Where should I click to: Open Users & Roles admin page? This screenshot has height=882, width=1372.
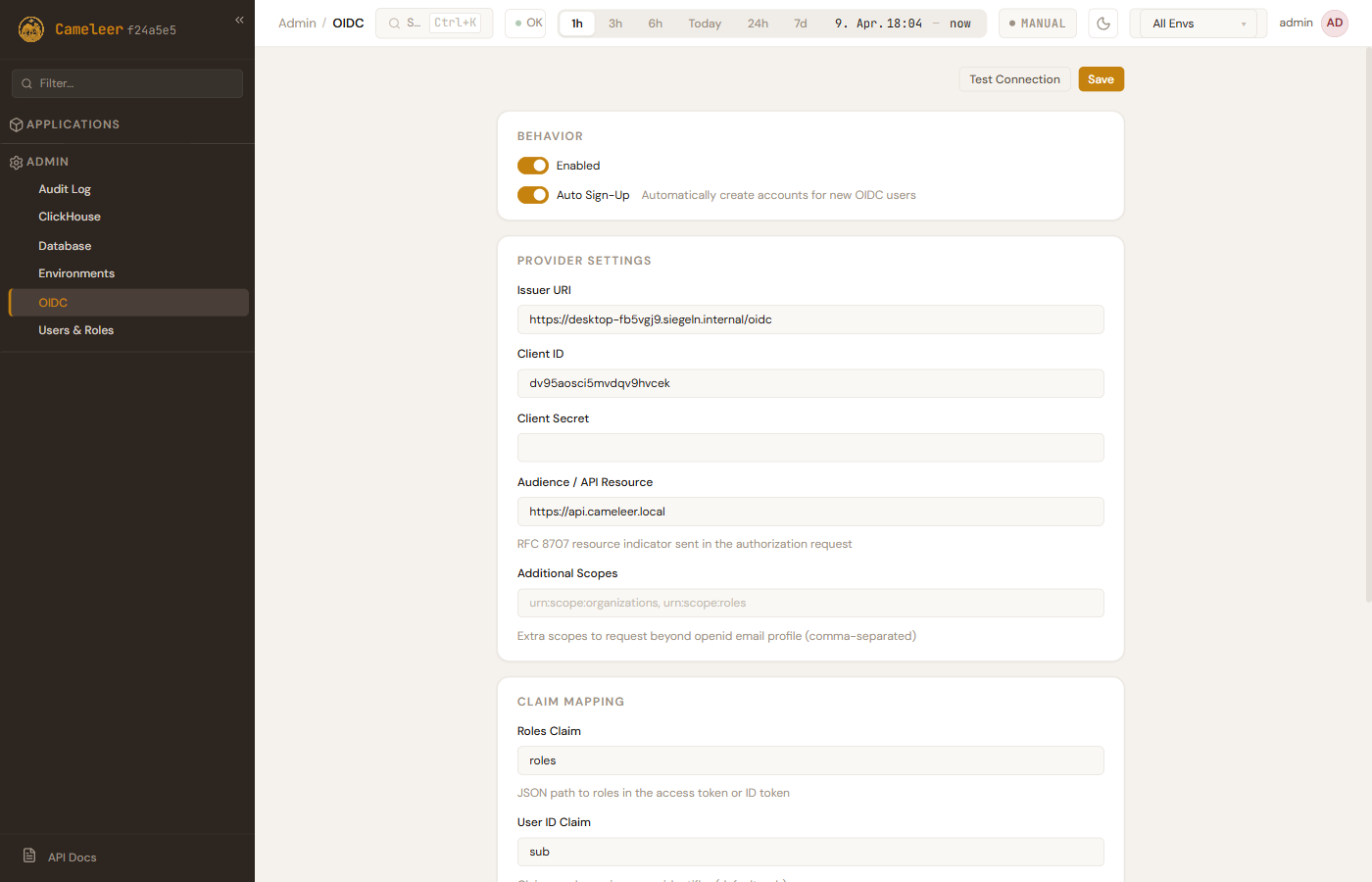point(75,330)
